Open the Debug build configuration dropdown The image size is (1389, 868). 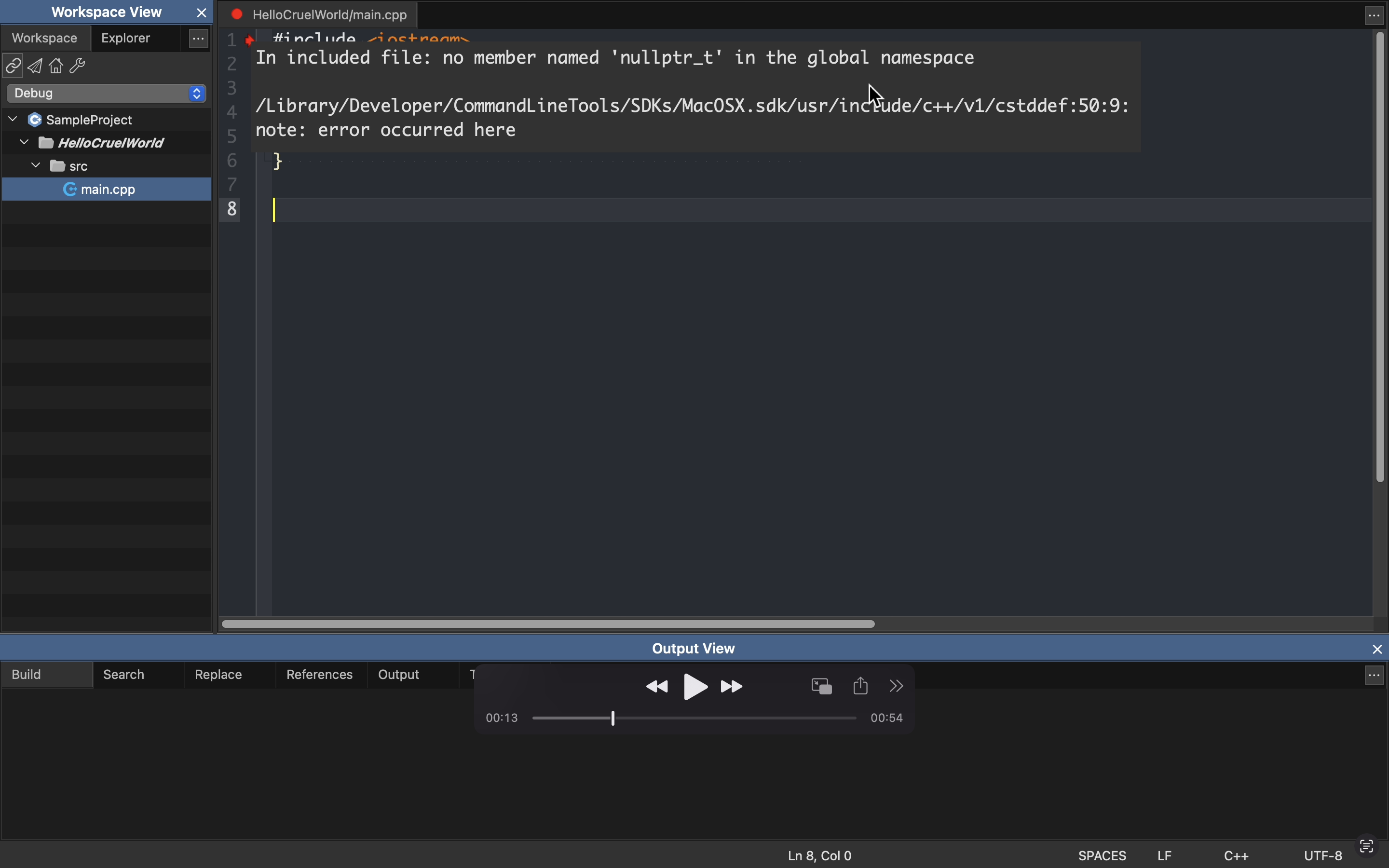coord(107,94)
